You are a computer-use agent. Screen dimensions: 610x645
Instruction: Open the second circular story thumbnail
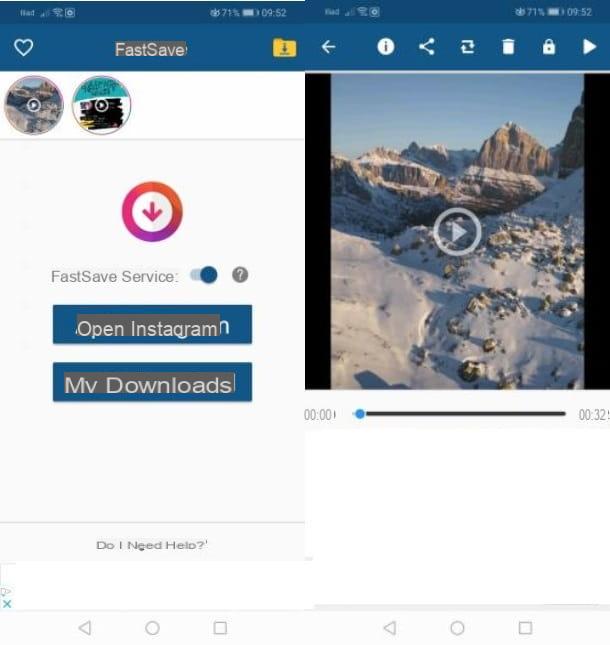pos(101,105)
